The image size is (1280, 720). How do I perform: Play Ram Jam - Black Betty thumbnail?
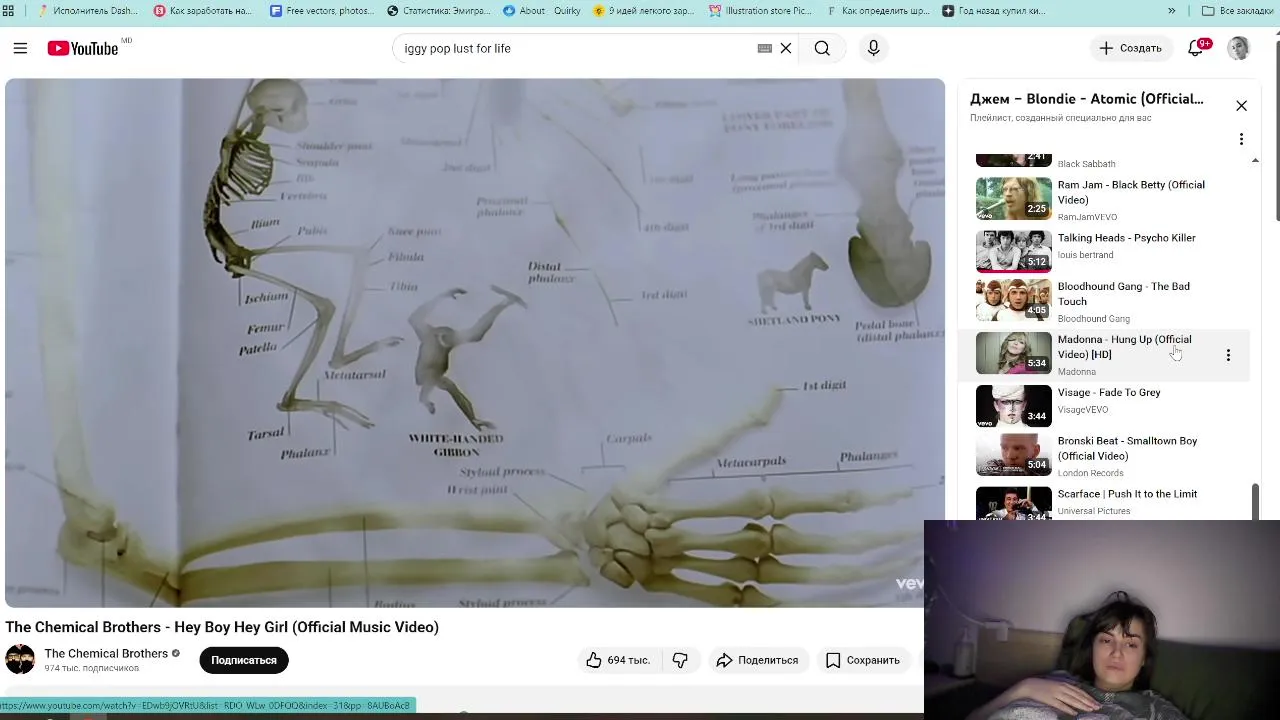click(x=1013, y=198)
